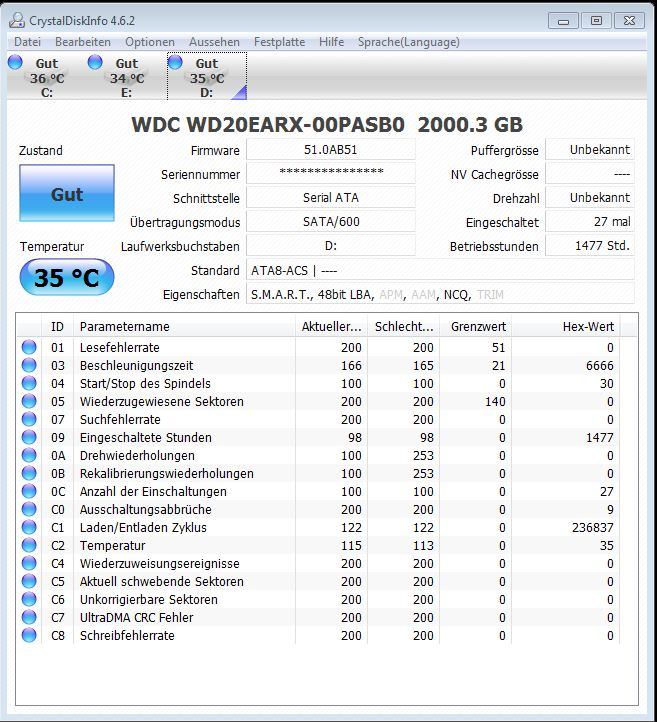Click status orb for Rekalibrierungswiederholungen row

coord(29,473)
